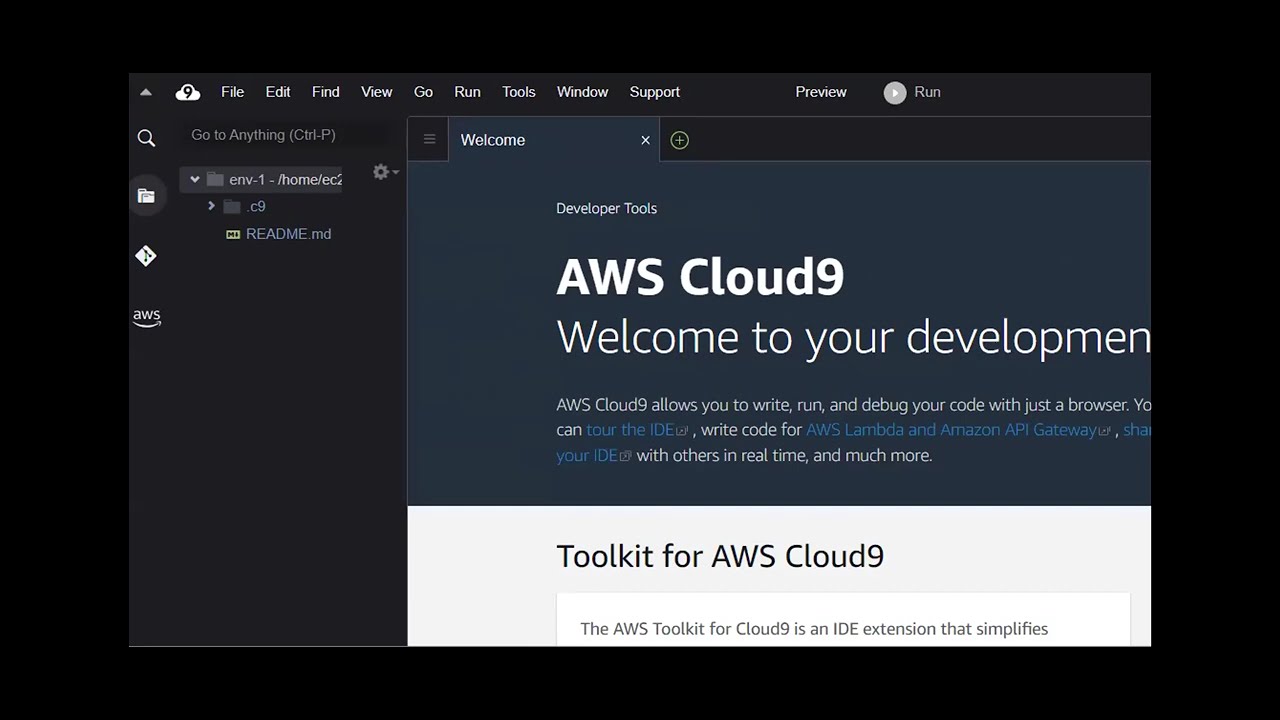Click the Preview button
The image size is (1280, 720).
coord(821,92)
